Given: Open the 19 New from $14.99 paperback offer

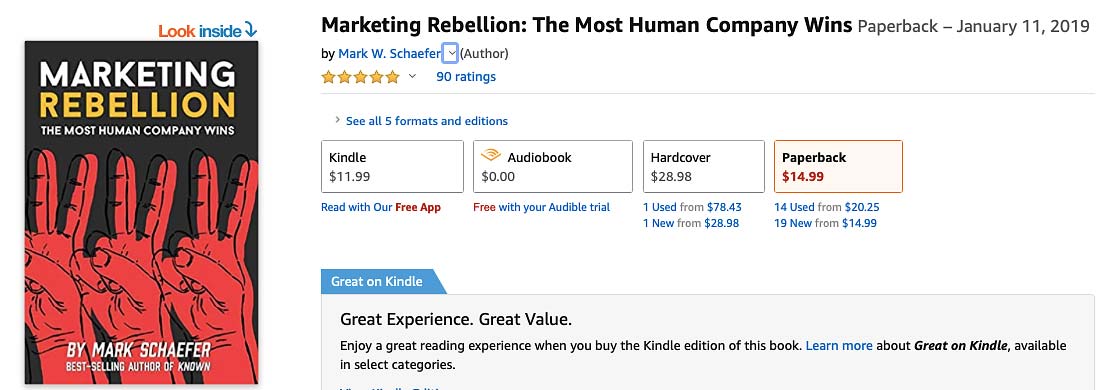Looking at the screenshot, I should pyautogui.click(x=825, y=223).
